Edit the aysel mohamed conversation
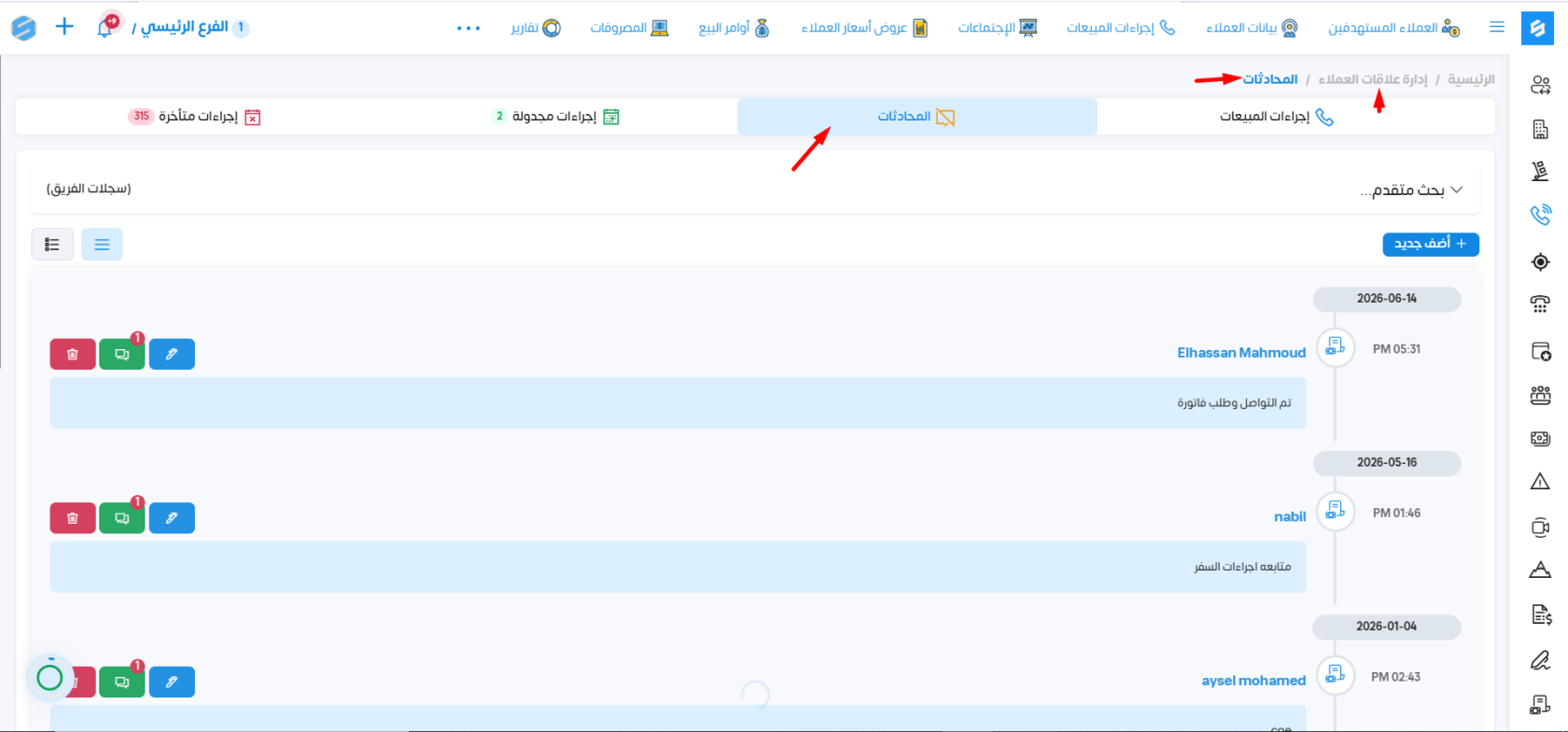 [172, 683]
